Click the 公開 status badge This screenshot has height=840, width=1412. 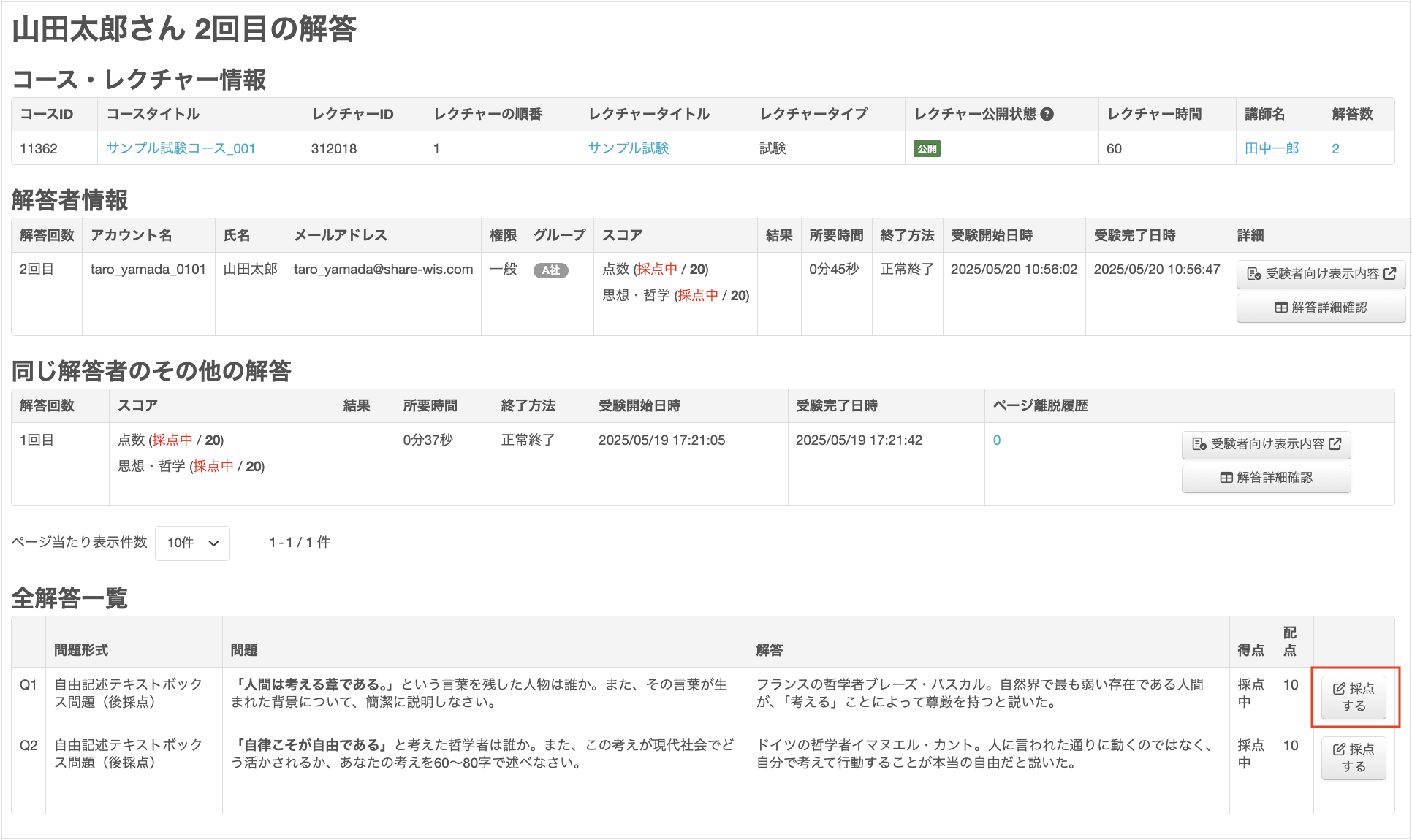(x=927, y=149)
